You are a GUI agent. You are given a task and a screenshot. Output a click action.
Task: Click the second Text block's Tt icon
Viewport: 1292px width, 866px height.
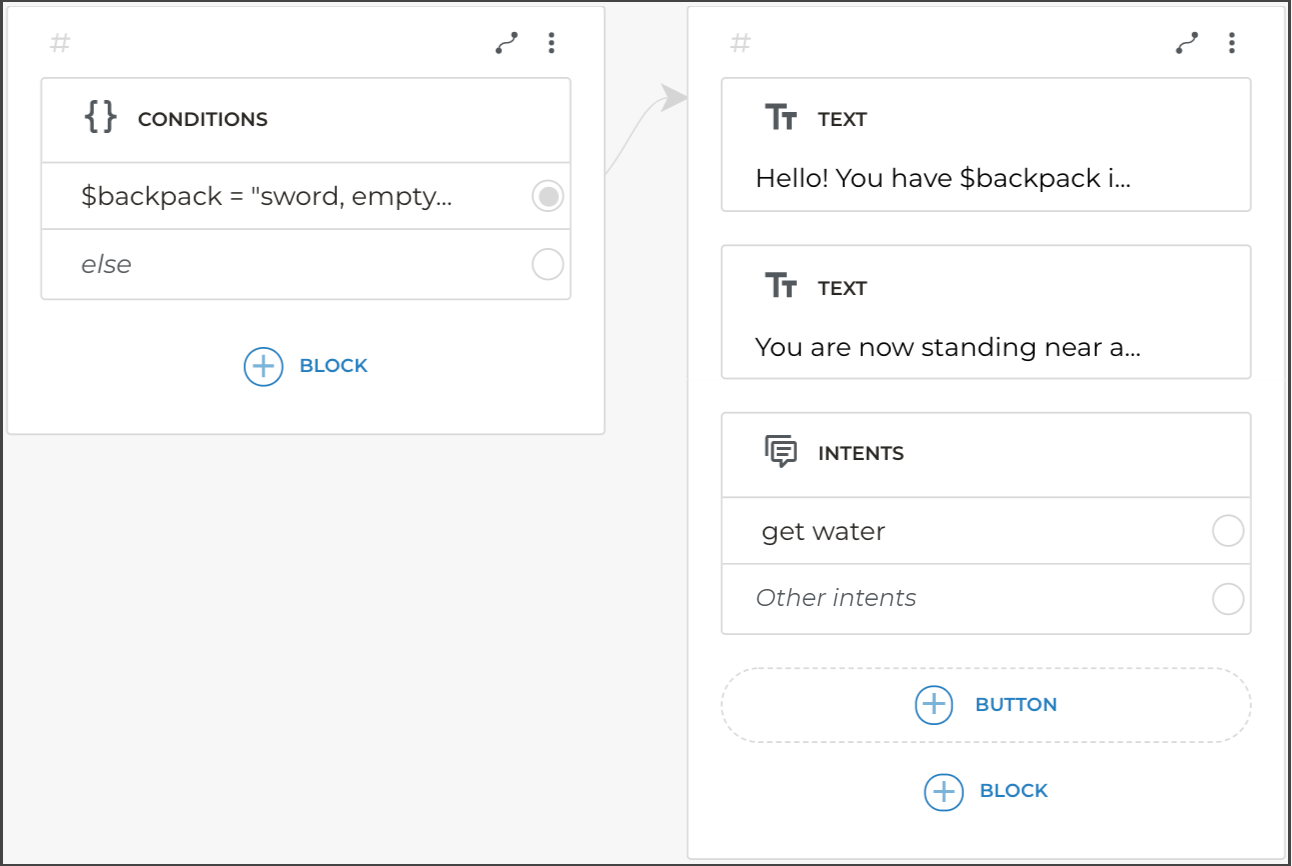click(781, 287)
